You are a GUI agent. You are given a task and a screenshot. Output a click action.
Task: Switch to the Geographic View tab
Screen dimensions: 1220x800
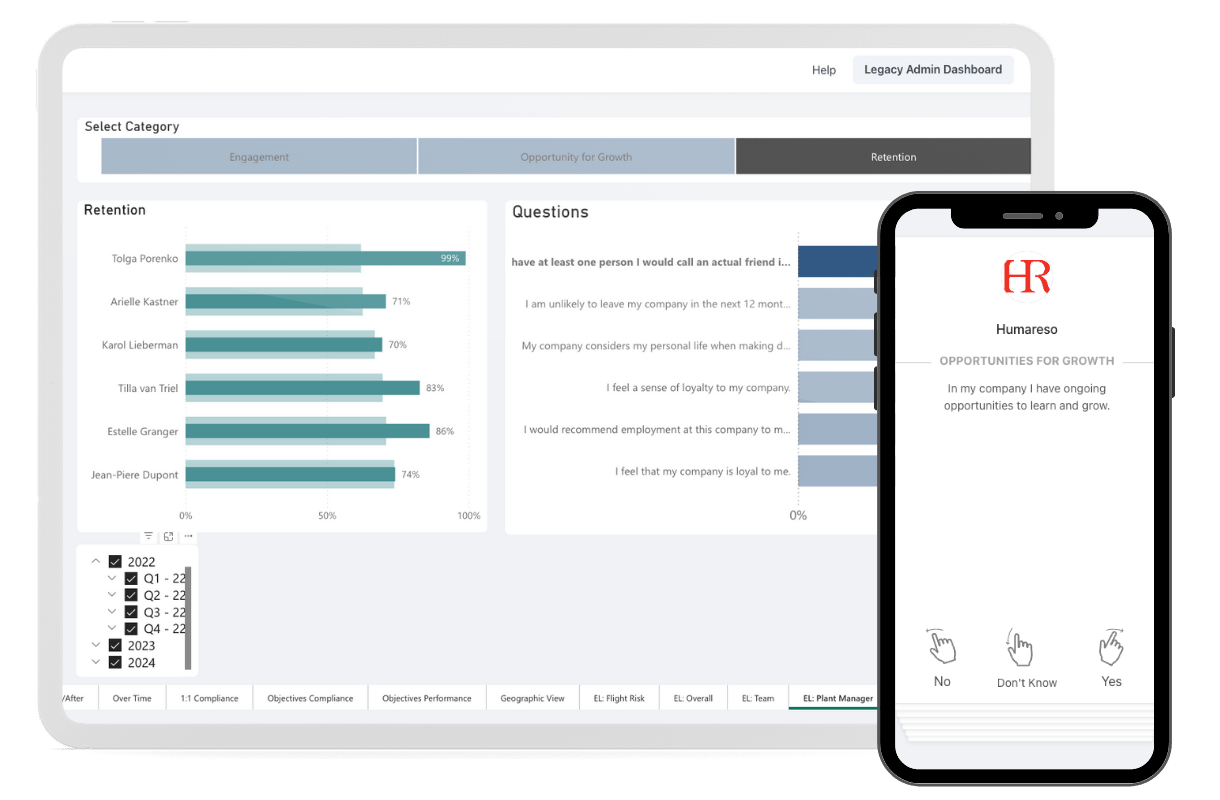click(x=532, y=698)
